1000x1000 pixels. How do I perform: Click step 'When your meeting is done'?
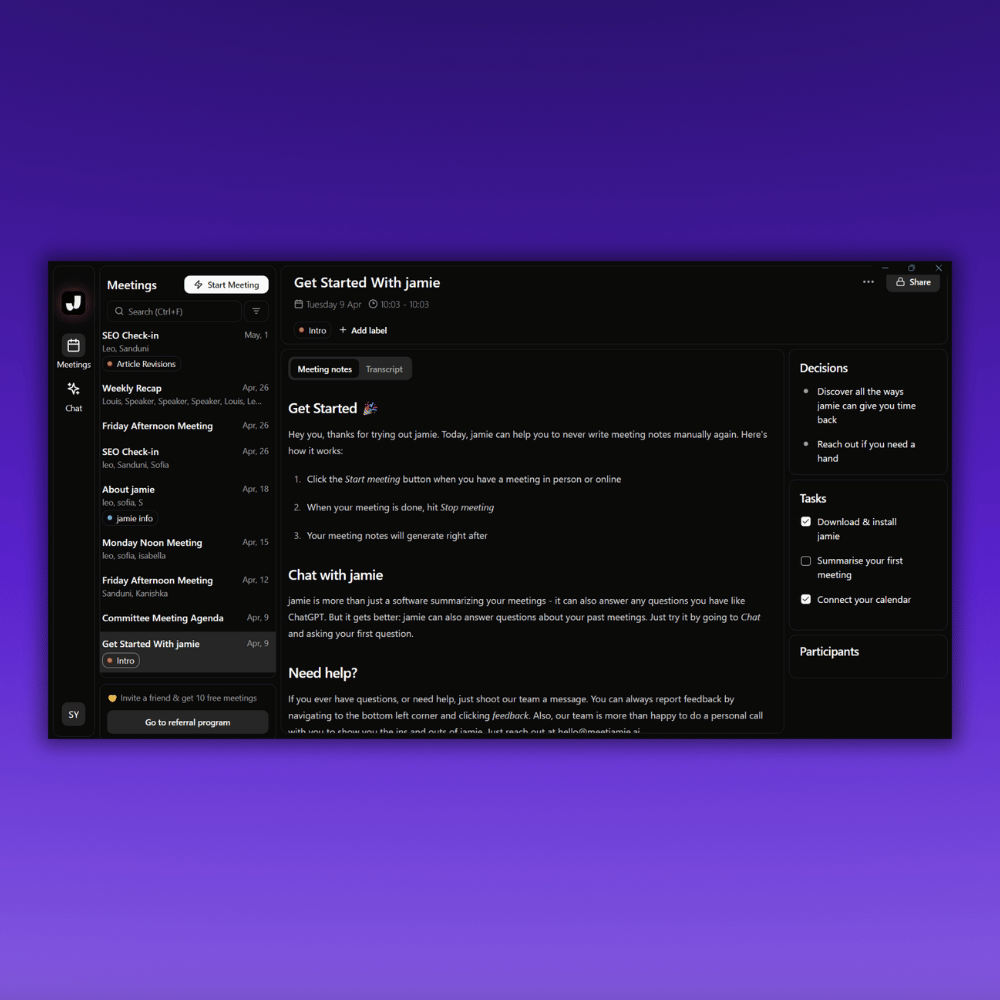tap(400, 507)
